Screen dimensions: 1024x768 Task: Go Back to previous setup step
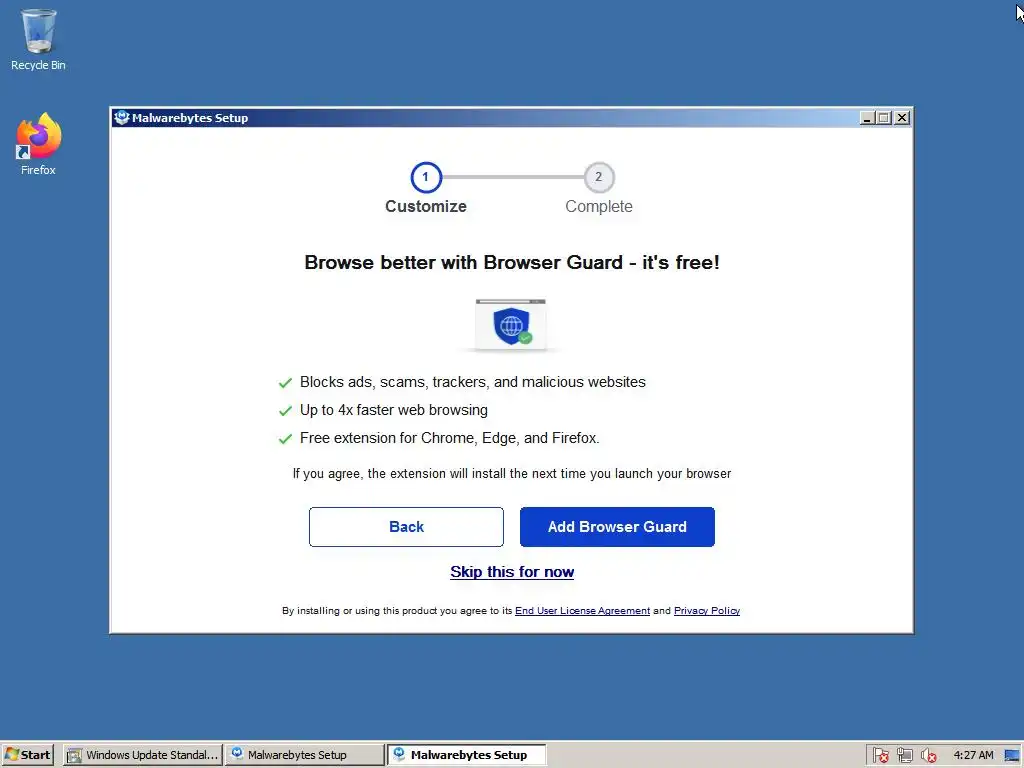(406, 526)
